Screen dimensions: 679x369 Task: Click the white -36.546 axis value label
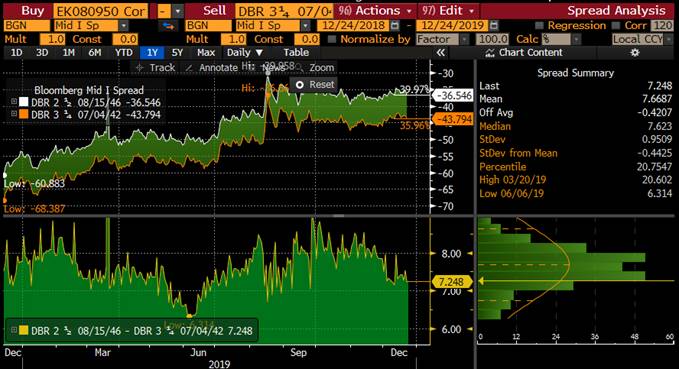coord(454,96)
